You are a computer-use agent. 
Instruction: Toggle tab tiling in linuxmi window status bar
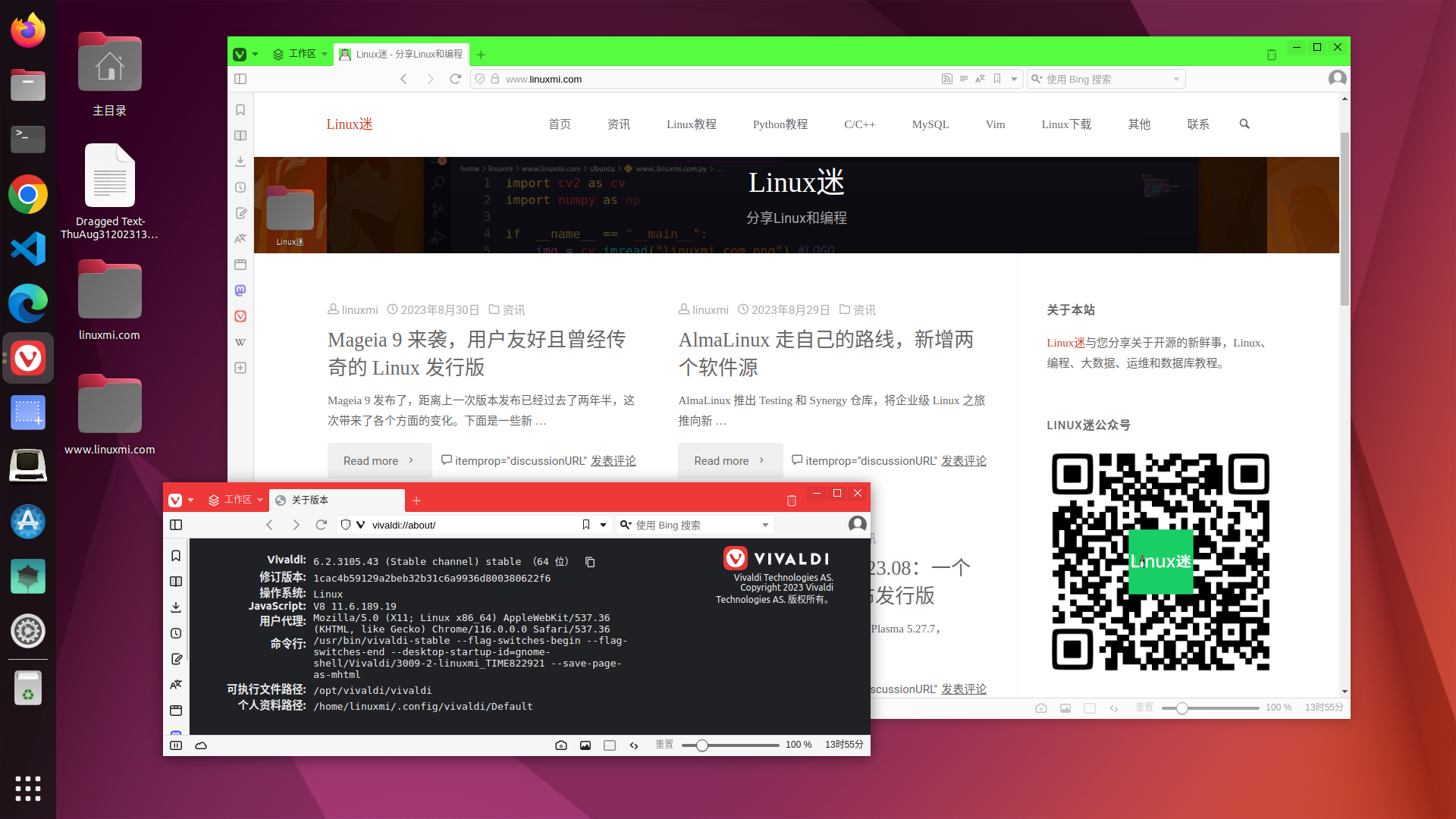coord(1090,708)
